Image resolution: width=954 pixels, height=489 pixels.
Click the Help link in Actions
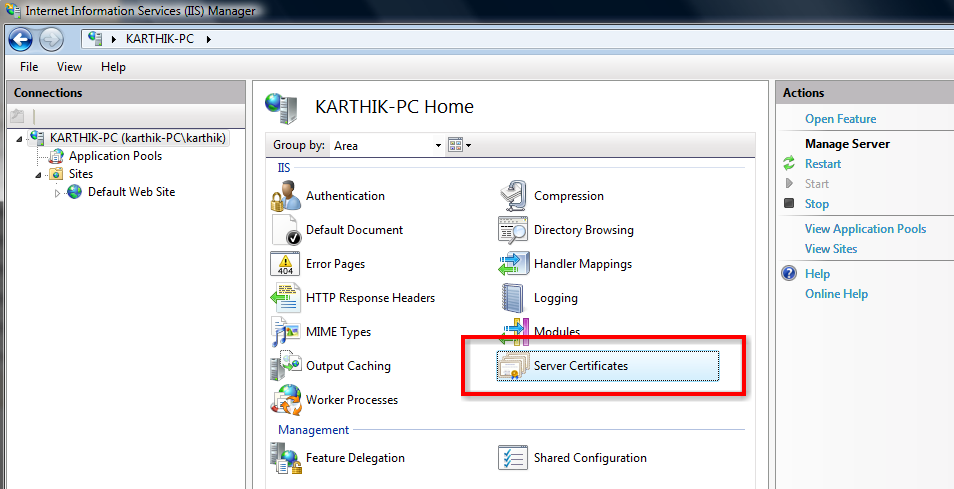point(817,274)
